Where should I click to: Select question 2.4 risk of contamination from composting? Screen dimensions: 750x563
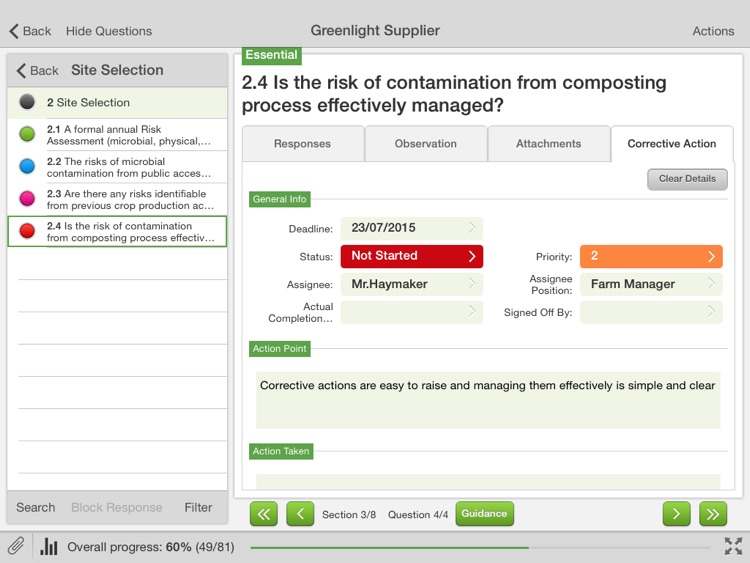click(x=118, y=232)
